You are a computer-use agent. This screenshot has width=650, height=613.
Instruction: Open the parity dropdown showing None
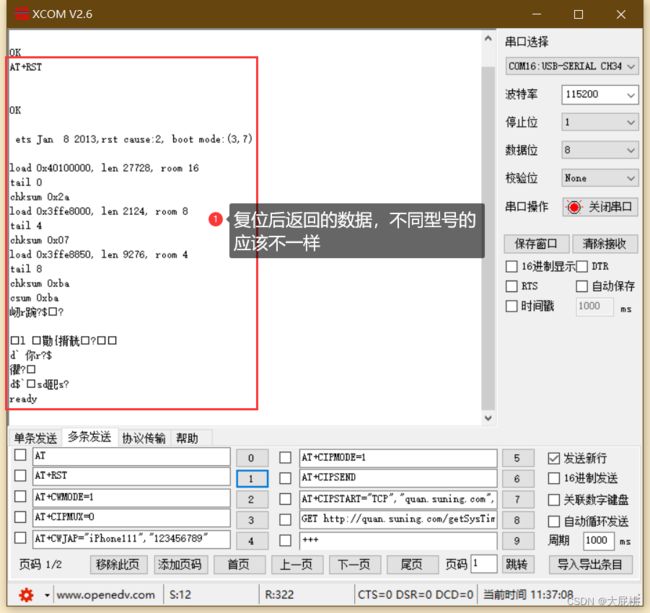pos(599,178)
